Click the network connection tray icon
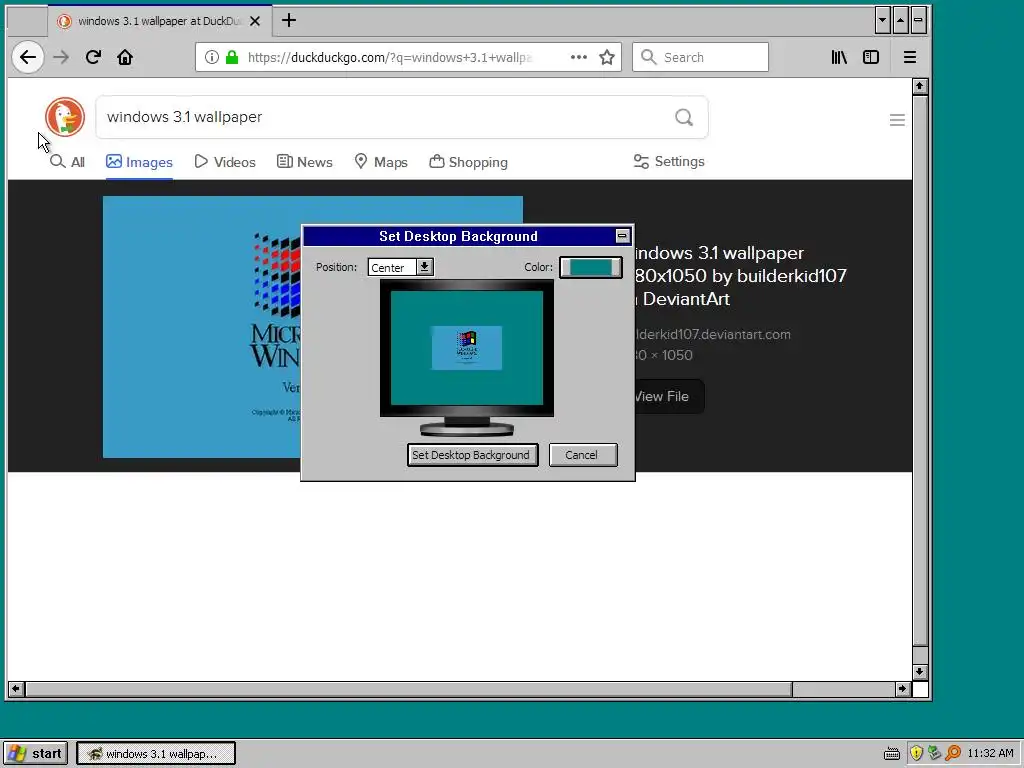 (x=935, y=753)
